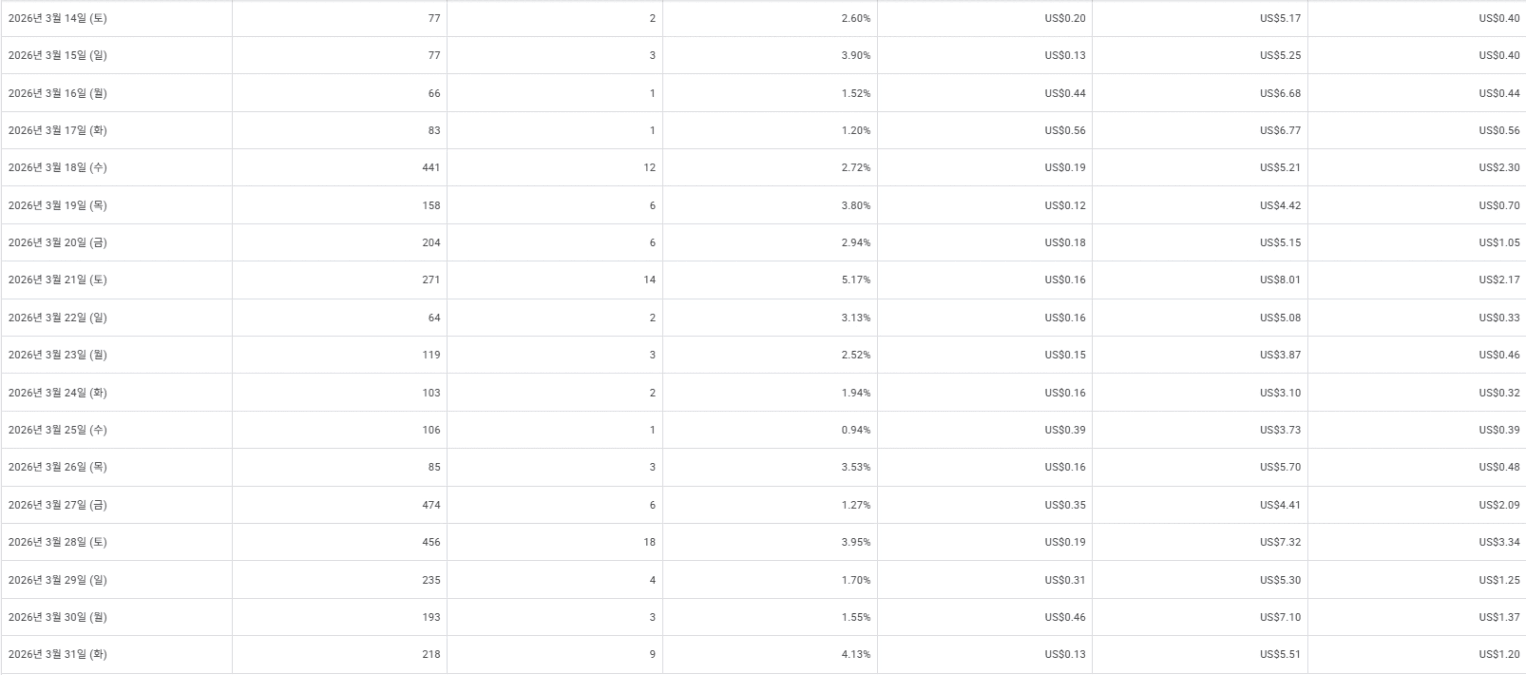The width and height of the screenshot is (1526, 675).
Task: Click the 456 value cell
Action: click(x=431, y=543)
